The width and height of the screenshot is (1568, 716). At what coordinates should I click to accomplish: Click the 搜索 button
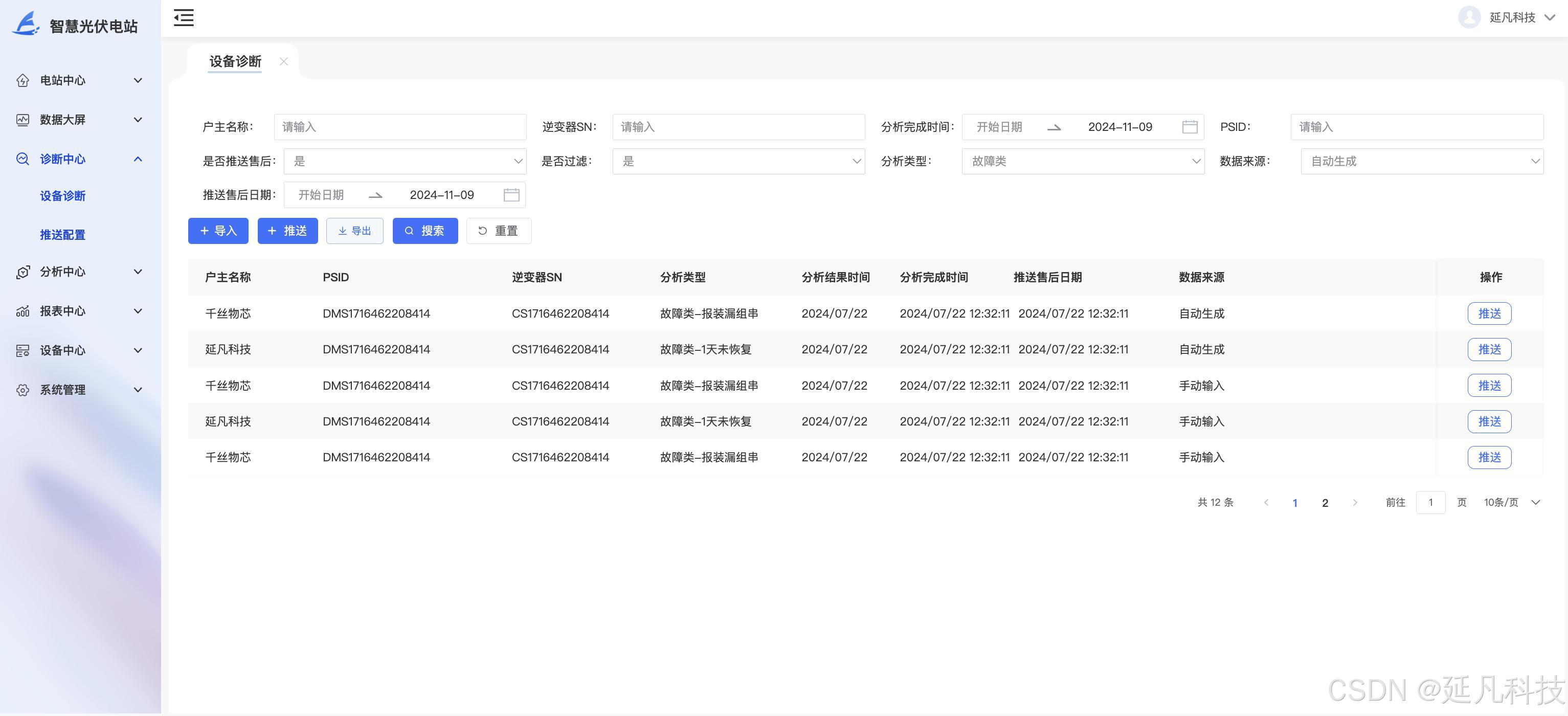[425, 231]
